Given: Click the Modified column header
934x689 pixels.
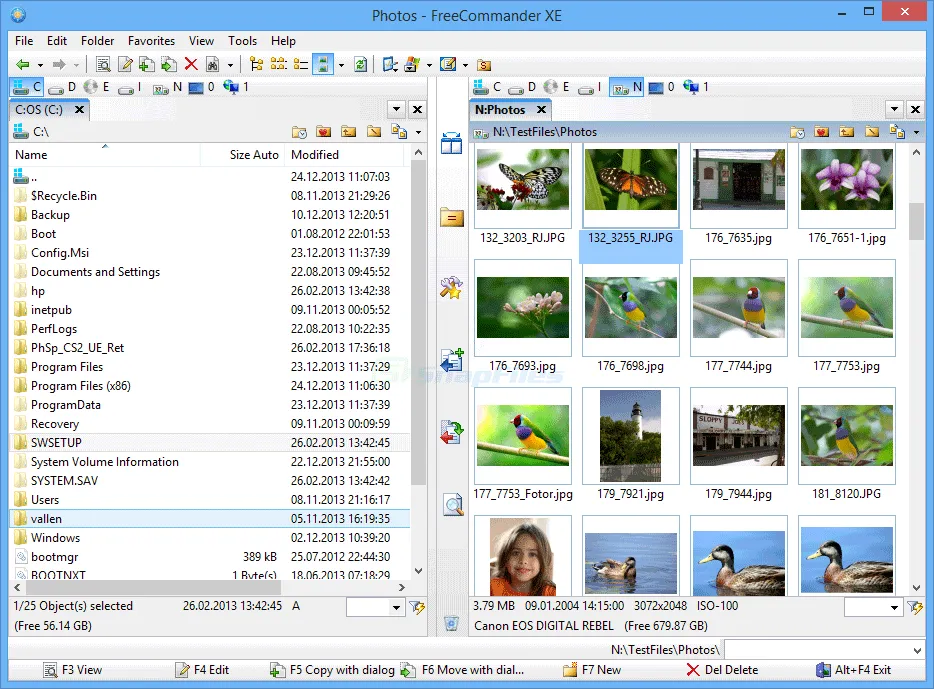Looking at the screenshot, I should (x=344, y=155).
